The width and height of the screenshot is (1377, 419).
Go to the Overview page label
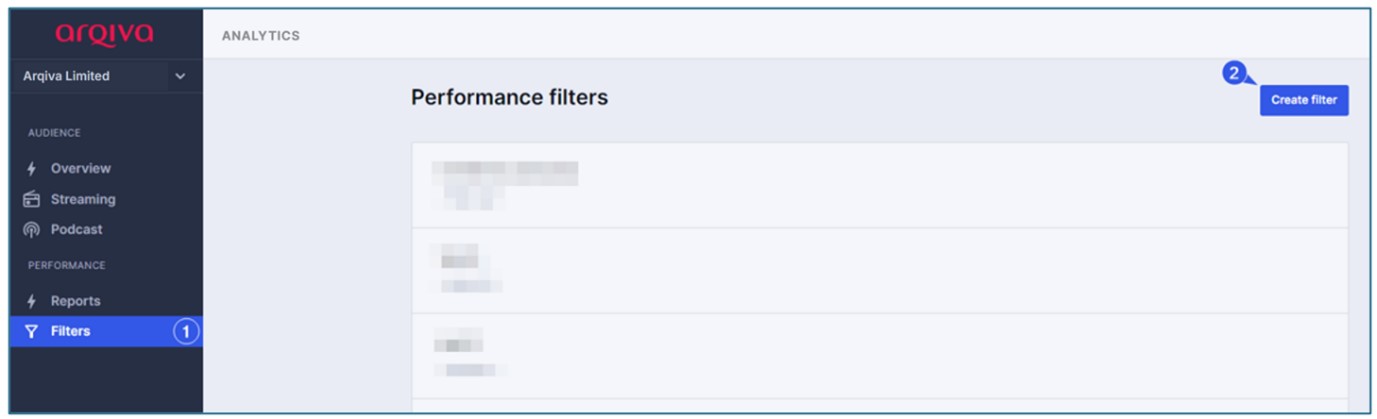[x=81, y=169]
